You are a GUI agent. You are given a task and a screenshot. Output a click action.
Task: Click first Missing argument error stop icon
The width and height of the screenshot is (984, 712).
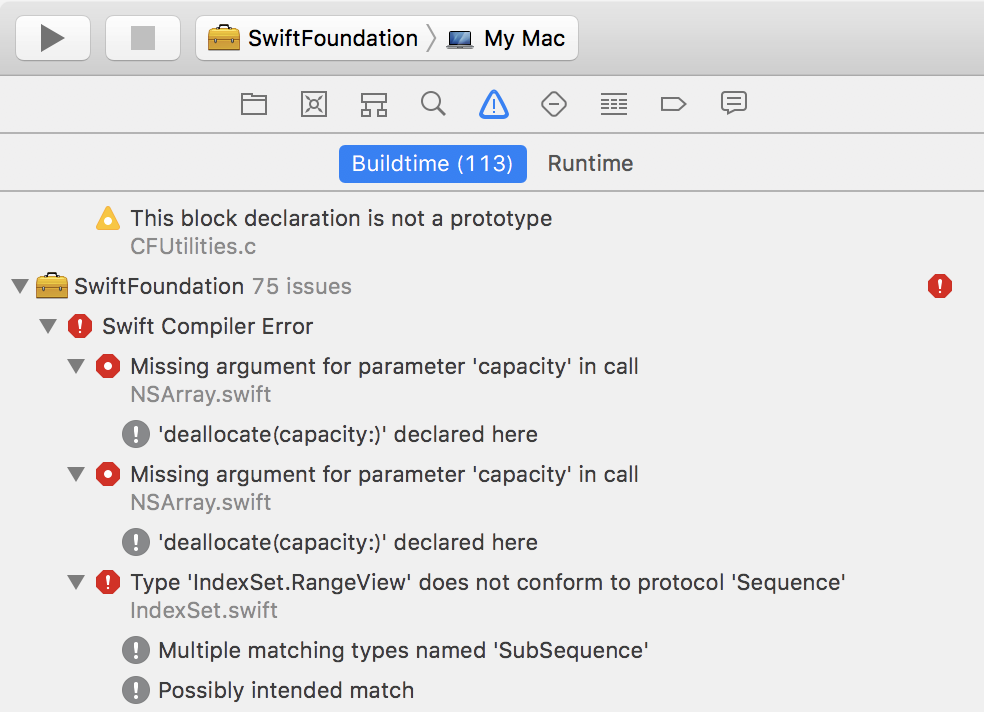coord(108,366)
